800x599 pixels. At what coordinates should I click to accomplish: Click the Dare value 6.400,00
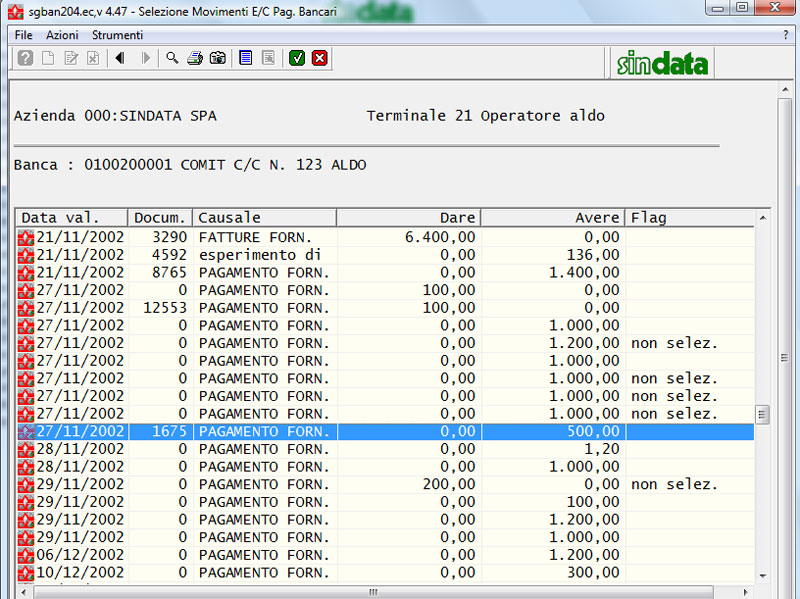[x=440, y=237]
